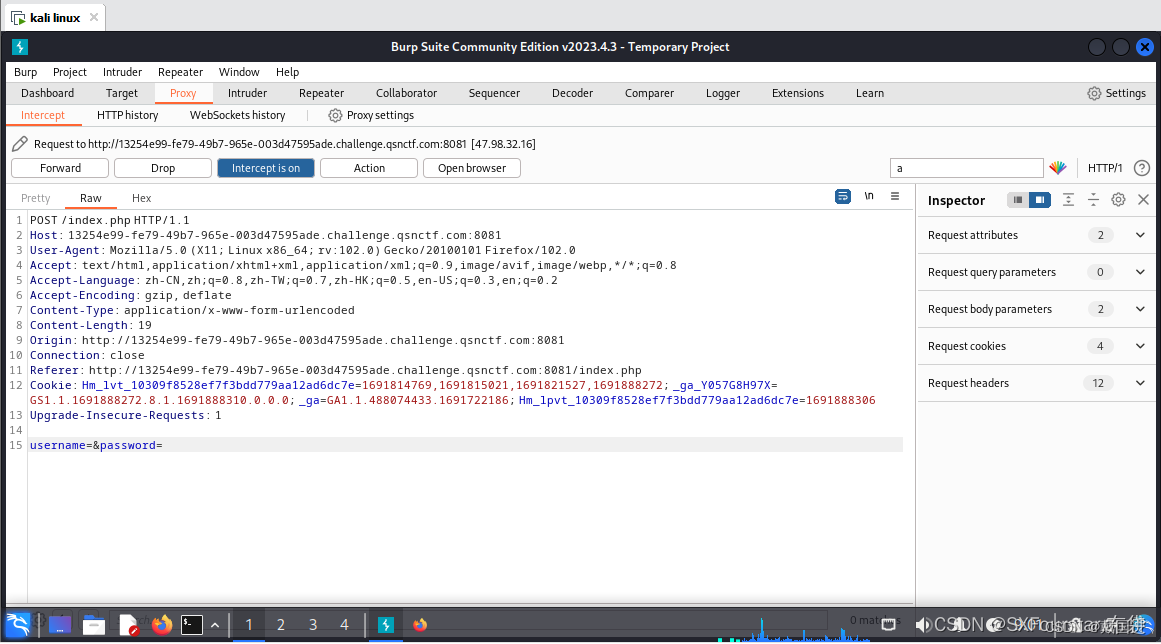The image size is (1161, 644).
Task: Switch to the Extensions tab
Action: click(x=797, y=93)
